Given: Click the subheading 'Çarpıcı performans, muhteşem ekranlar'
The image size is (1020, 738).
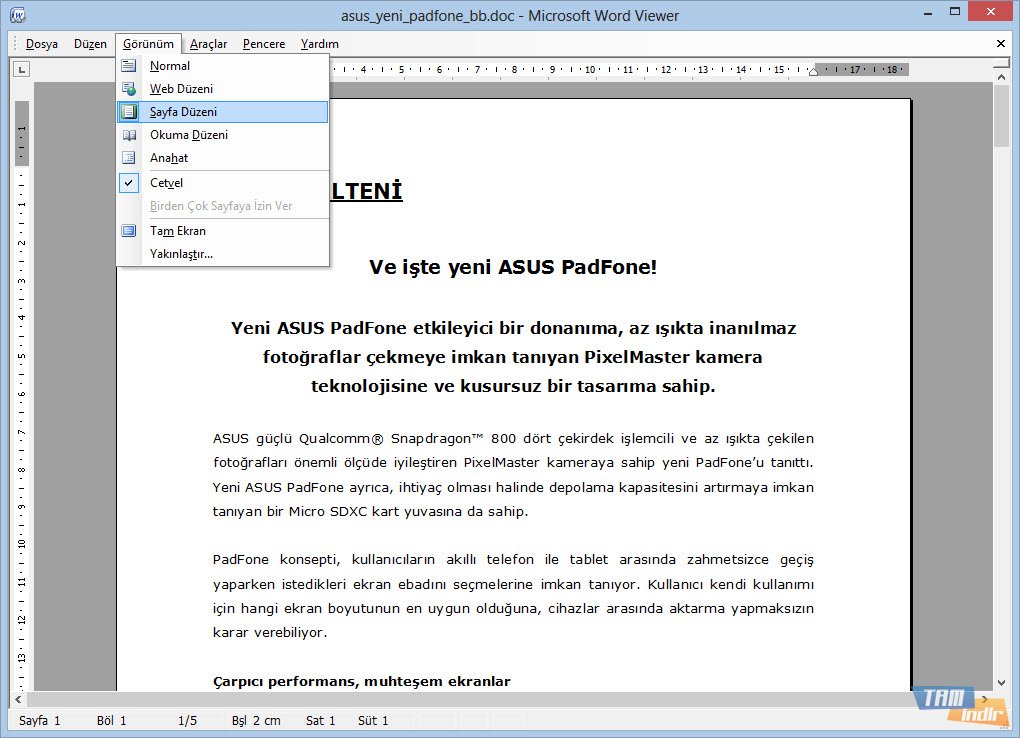Looking at the screenshot, I should (362, 681).
